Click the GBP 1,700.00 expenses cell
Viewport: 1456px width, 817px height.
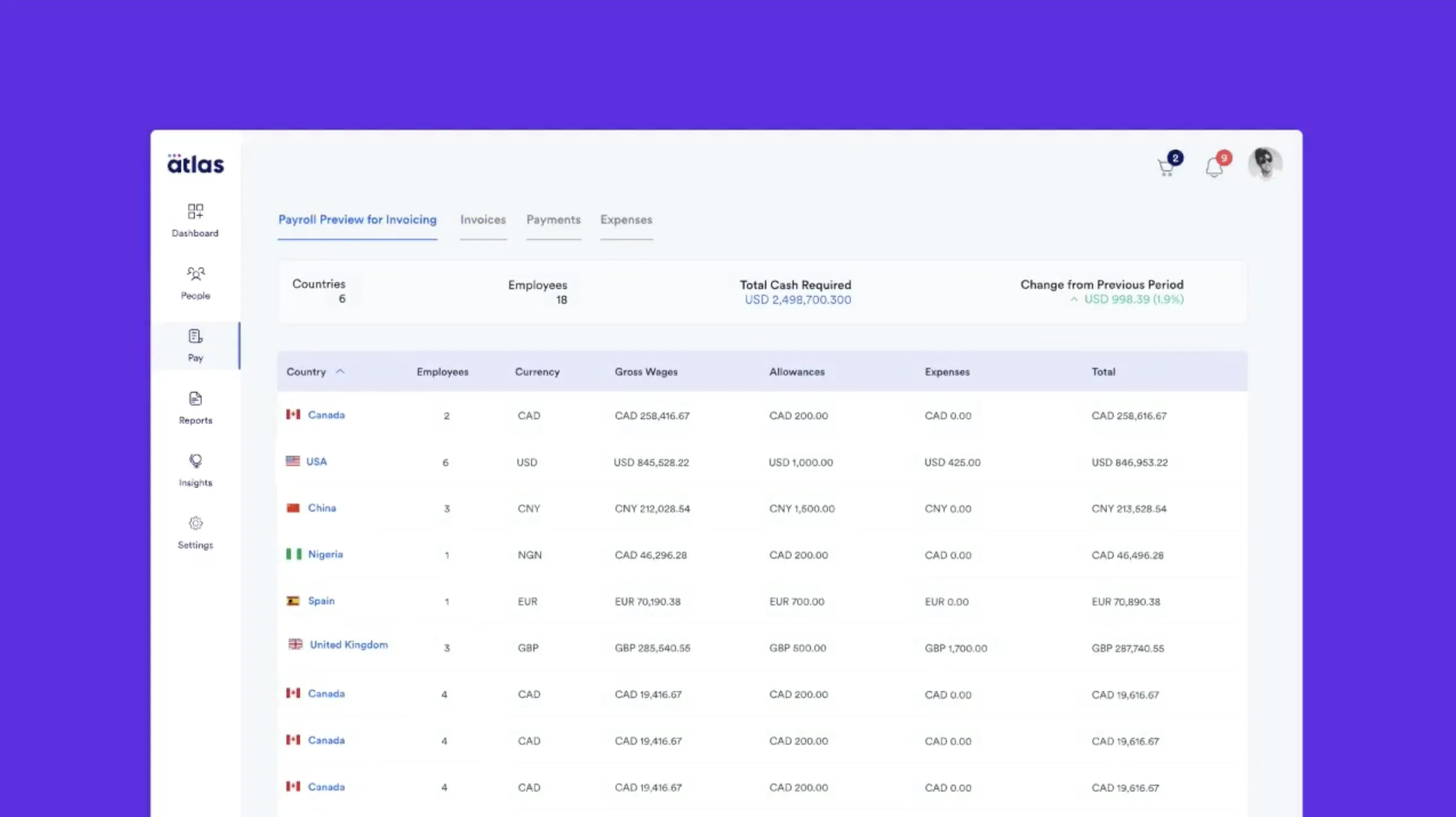coord(956,648)
